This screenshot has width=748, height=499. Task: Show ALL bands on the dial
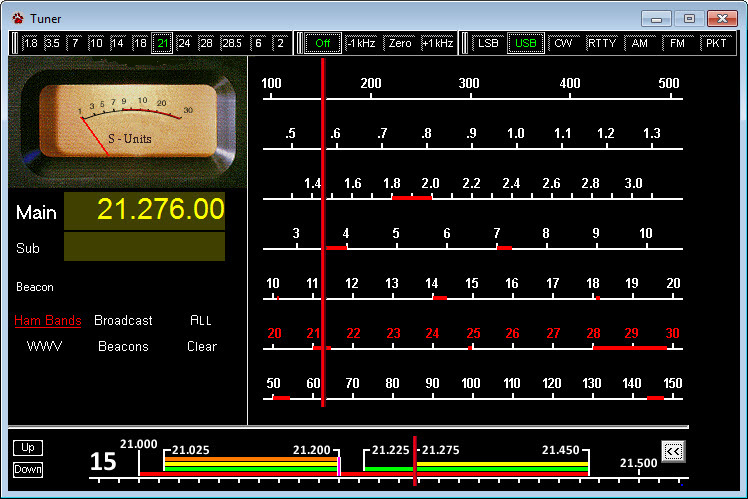pos(201,321)
